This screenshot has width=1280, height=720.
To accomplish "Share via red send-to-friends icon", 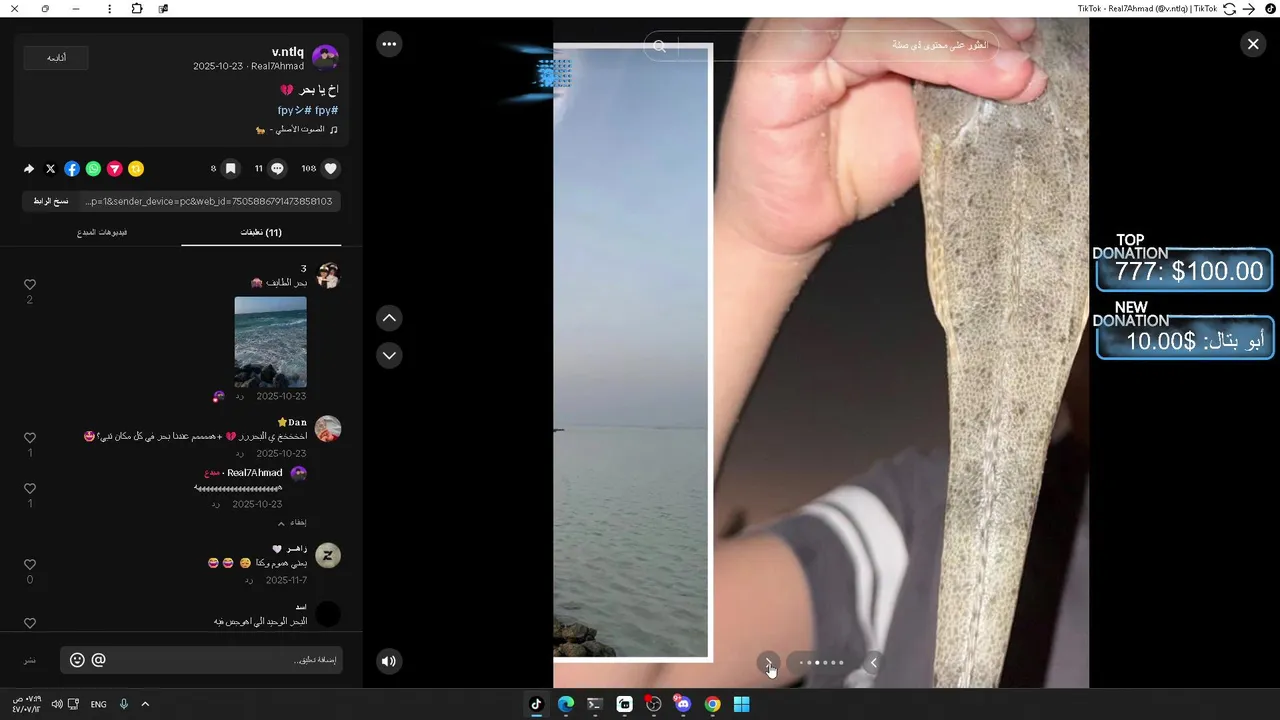I will point(115,169).
